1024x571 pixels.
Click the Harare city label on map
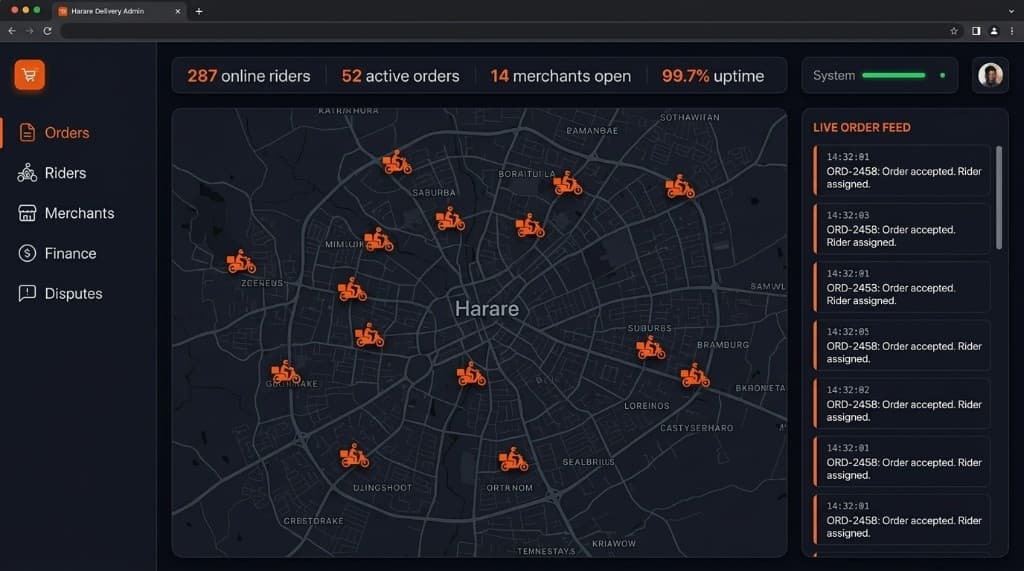[x=487, y=308]
